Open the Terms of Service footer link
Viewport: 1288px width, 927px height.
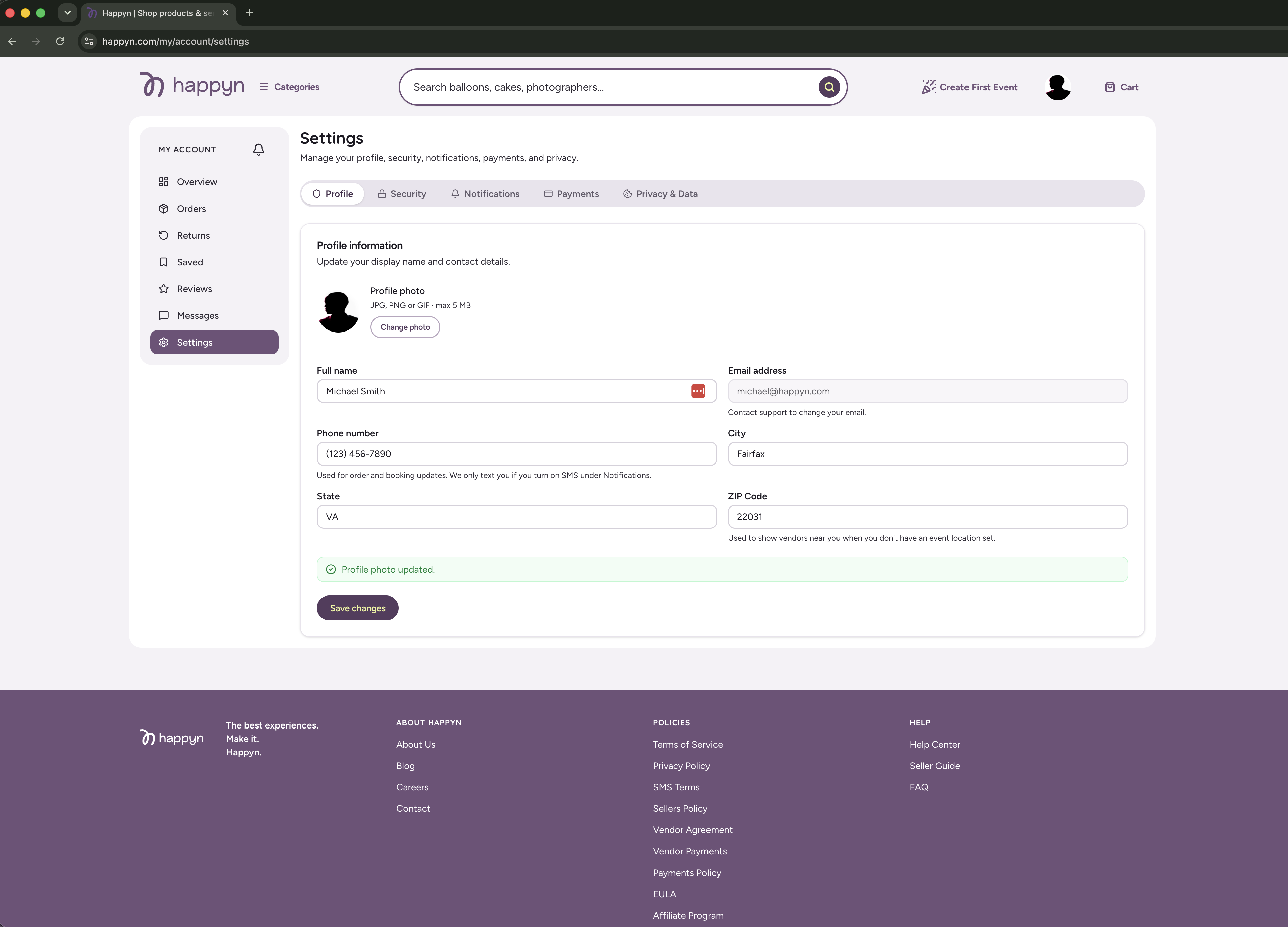688,744
